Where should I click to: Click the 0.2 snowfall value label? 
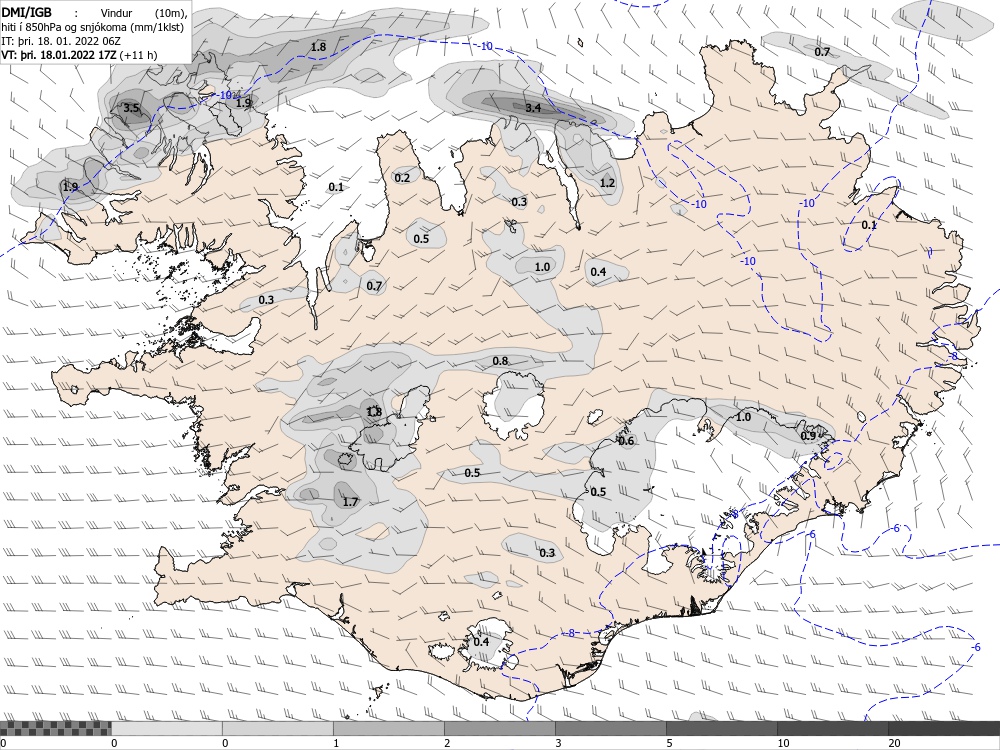point(402,178)
